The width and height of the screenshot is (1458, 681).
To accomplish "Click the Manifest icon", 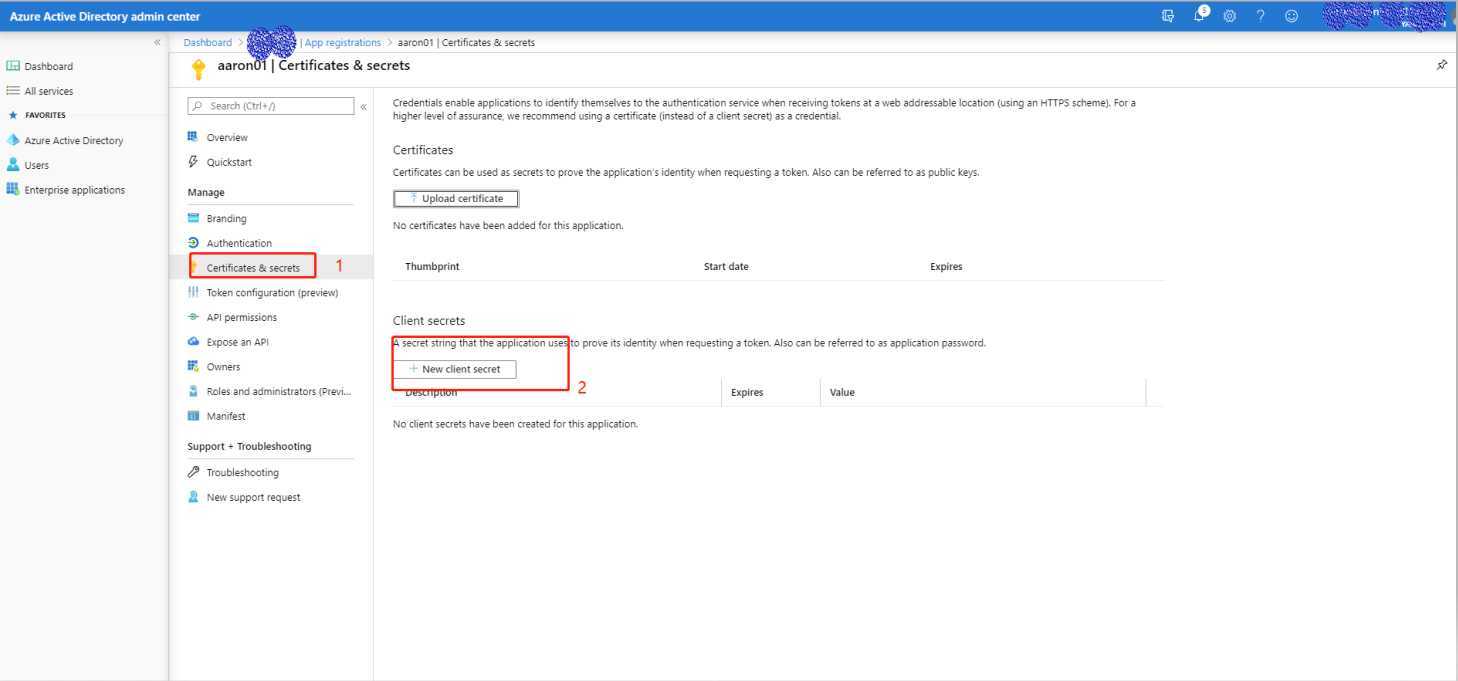I will pos(193,416).
